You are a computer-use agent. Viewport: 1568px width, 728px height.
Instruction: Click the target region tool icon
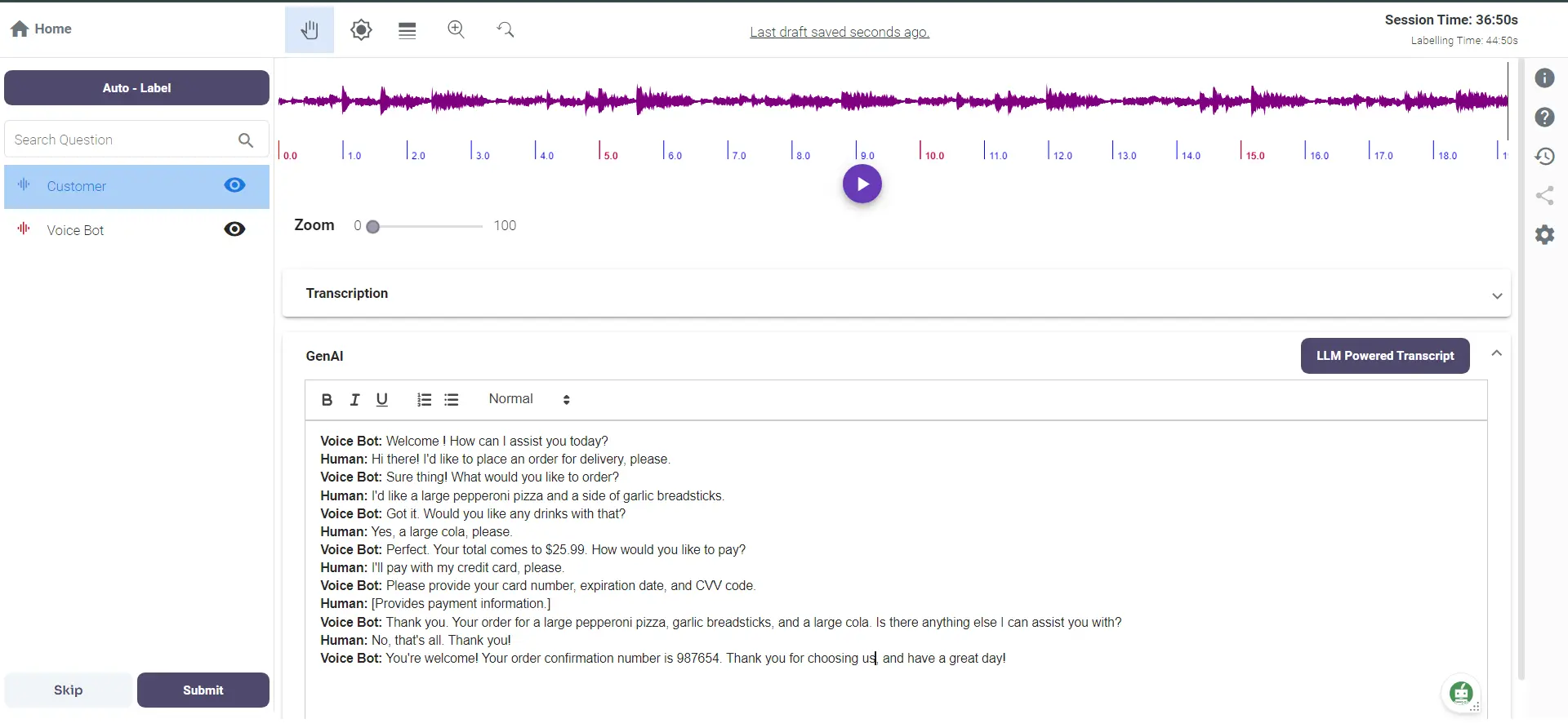[361, 30]
